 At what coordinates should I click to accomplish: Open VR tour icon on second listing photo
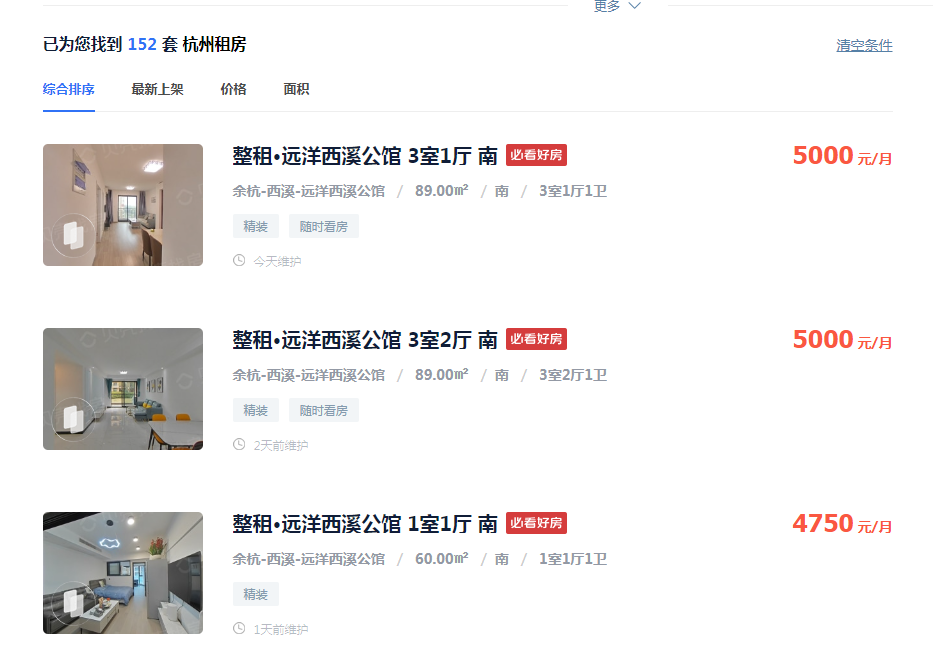(x=73, y=419)
